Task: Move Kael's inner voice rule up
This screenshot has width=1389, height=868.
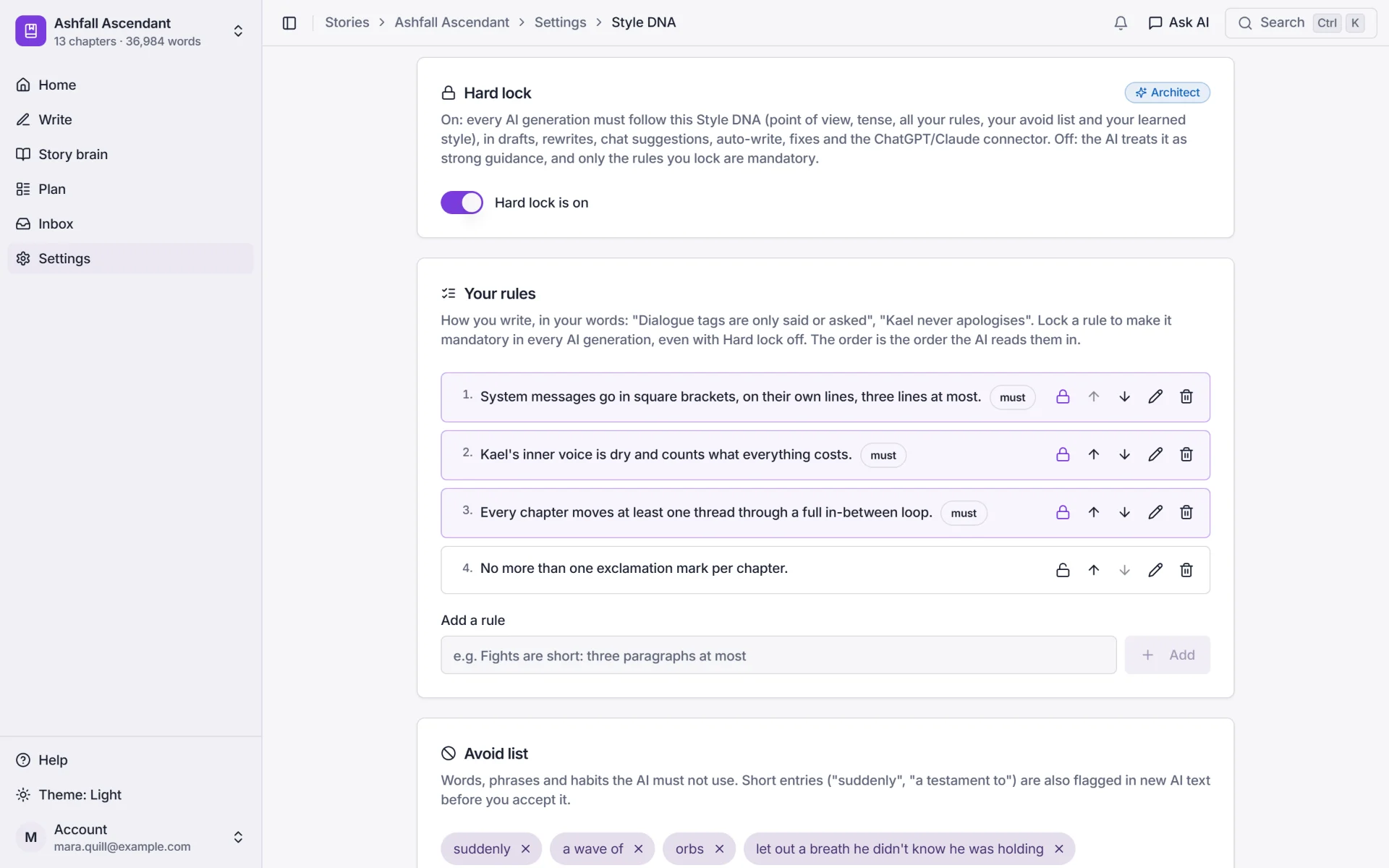Action: 1094,455
